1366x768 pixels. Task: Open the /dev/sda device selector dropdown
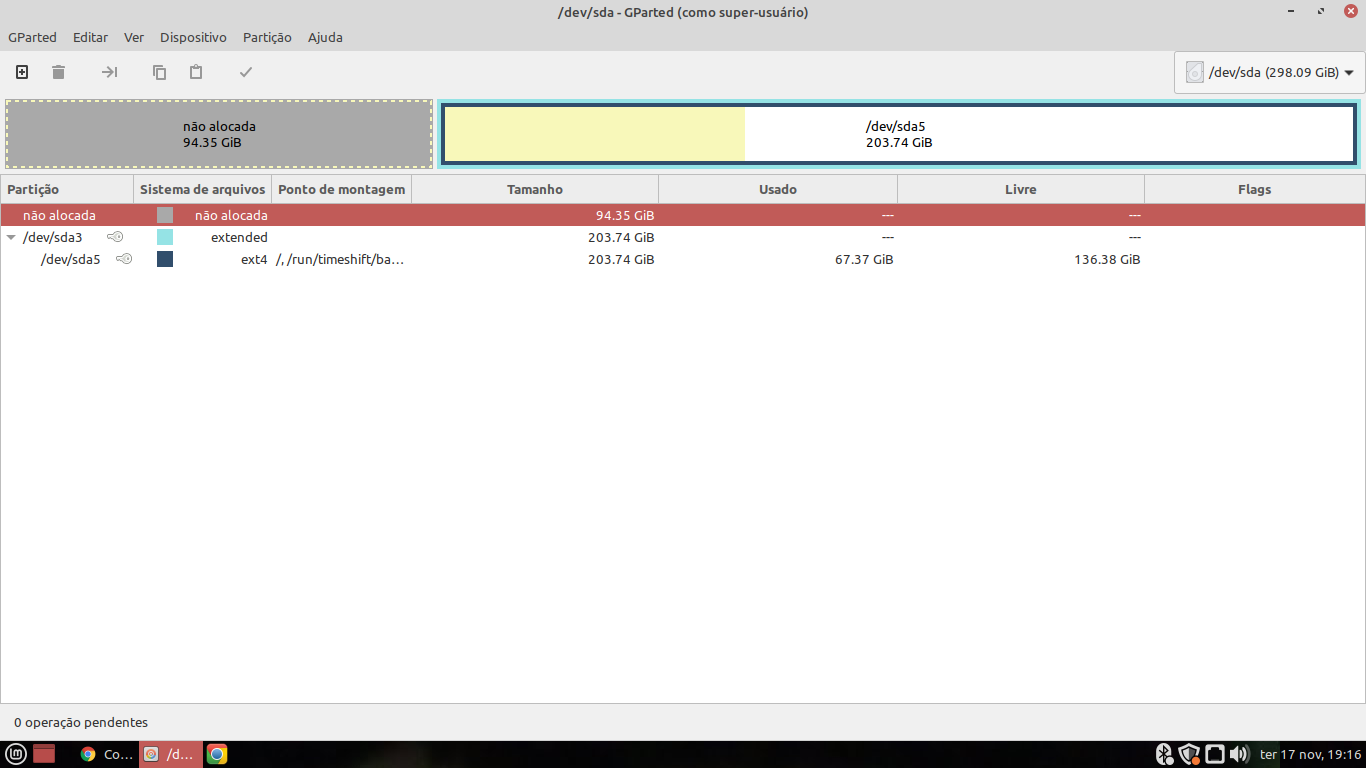1269,73
